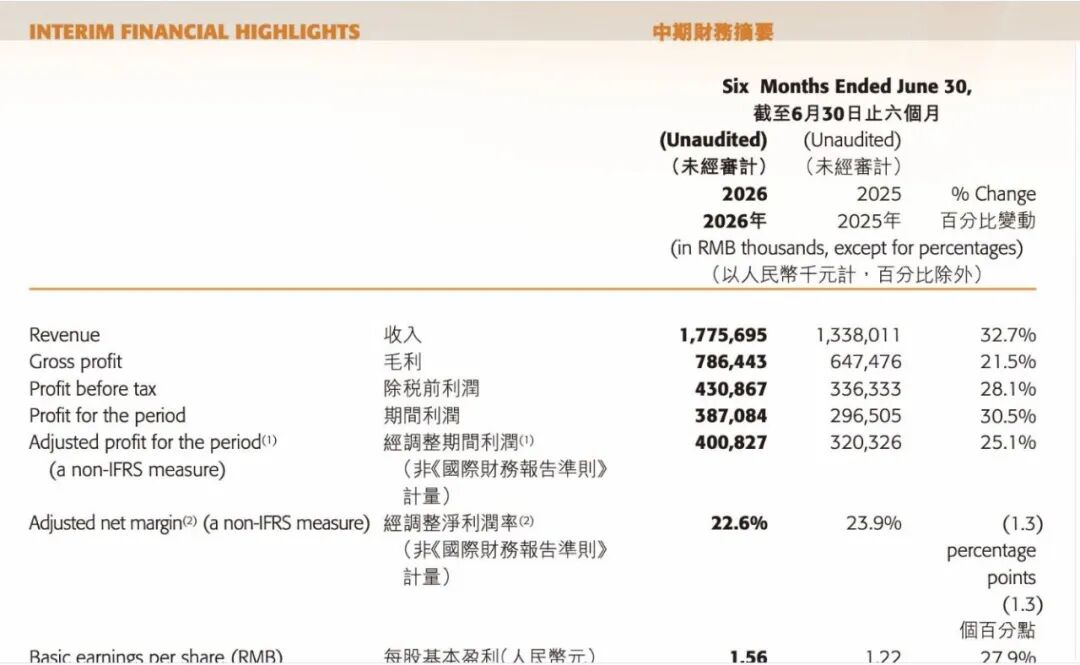
Task: Click the bold '2026' column year
Action: 745,194
